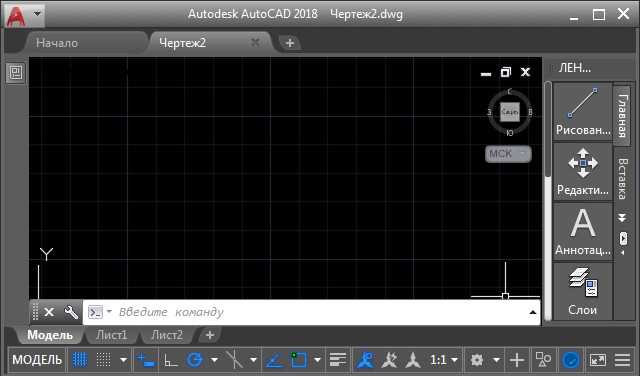Viewport: 640px width, 376px height.
Task: Click the ViewCube south letter Ю
Action: [x=509, y=133]
